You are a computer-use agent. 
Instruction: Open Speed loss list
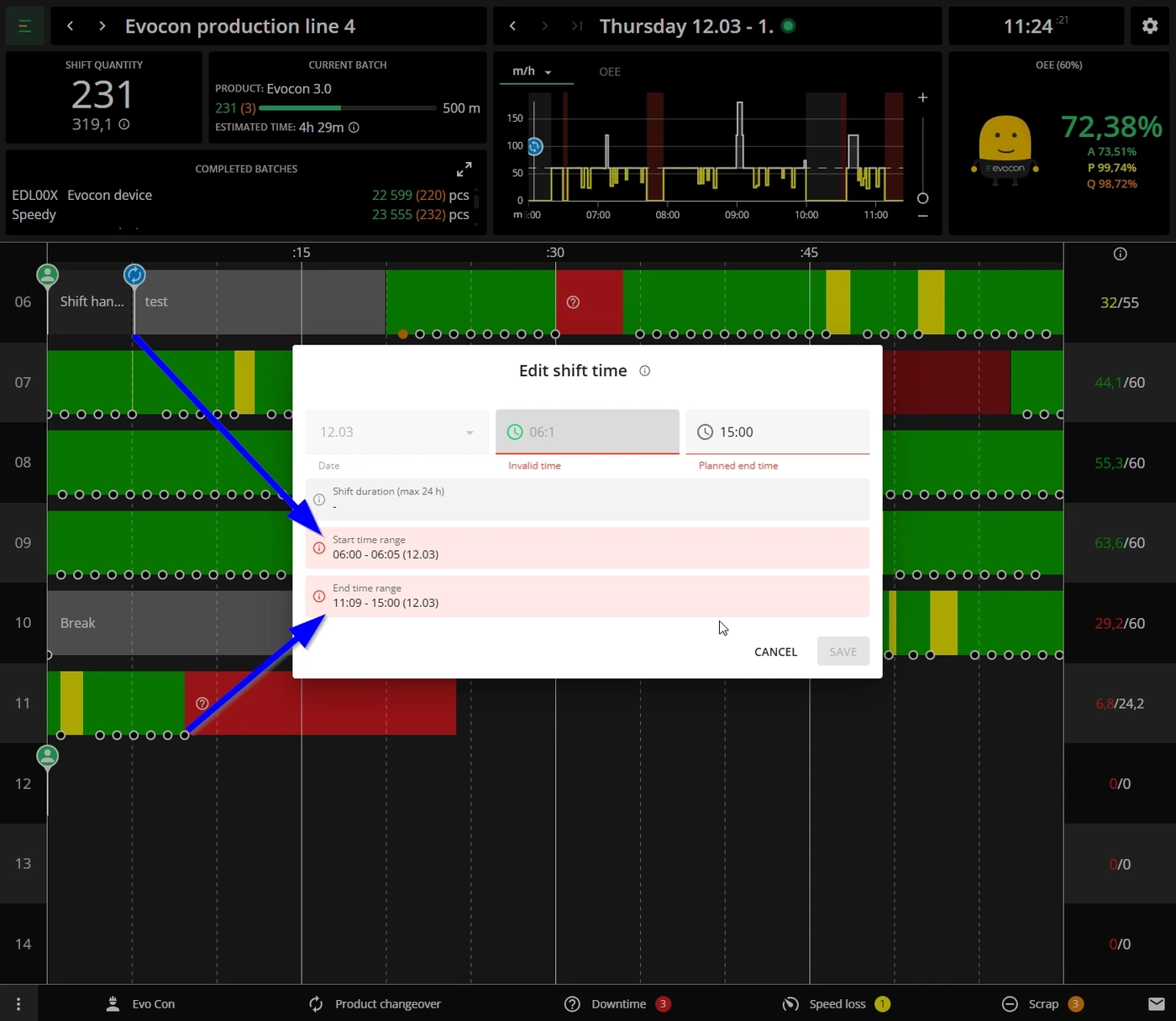[836, 1004]
